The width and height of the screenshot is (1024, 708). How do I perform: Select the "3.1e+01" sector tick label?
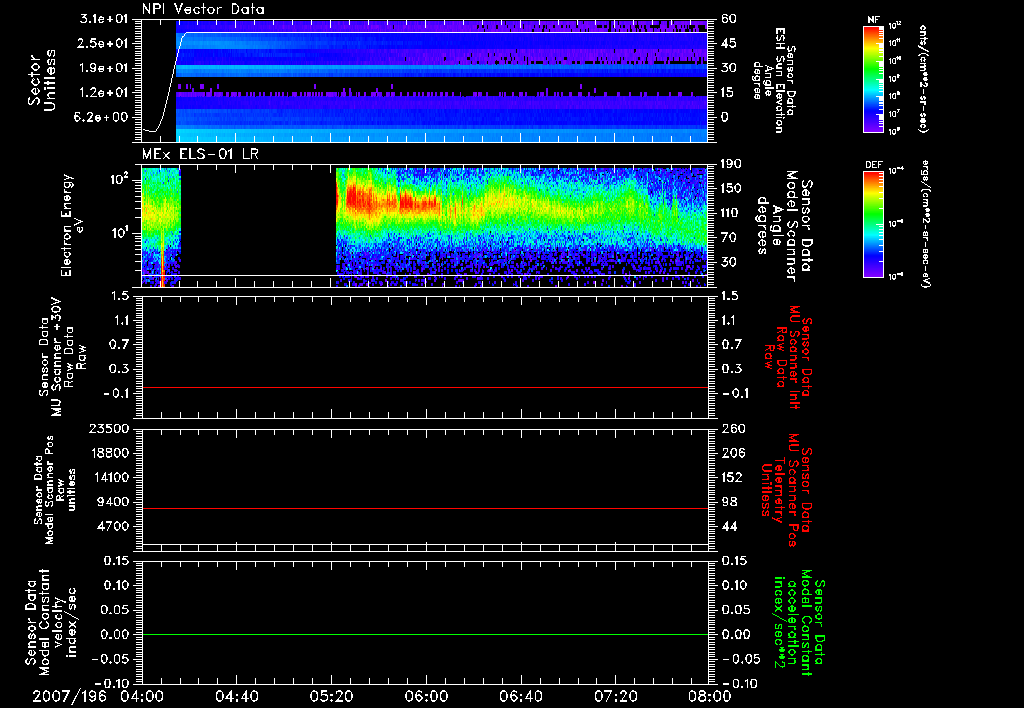(104, 20)
